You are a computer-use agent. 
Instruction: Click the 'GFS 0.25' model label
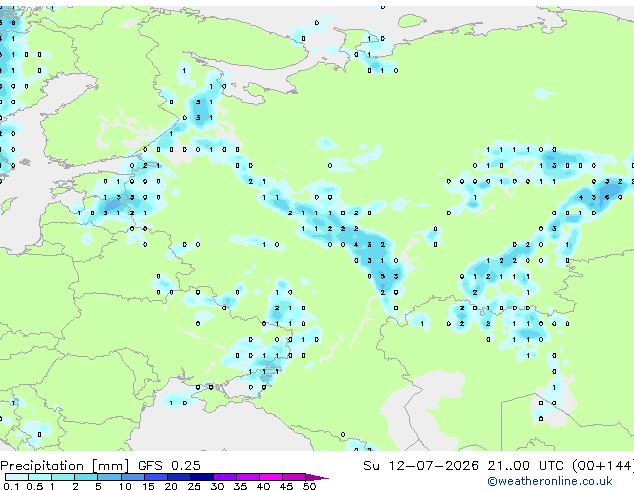pos(169,465)
